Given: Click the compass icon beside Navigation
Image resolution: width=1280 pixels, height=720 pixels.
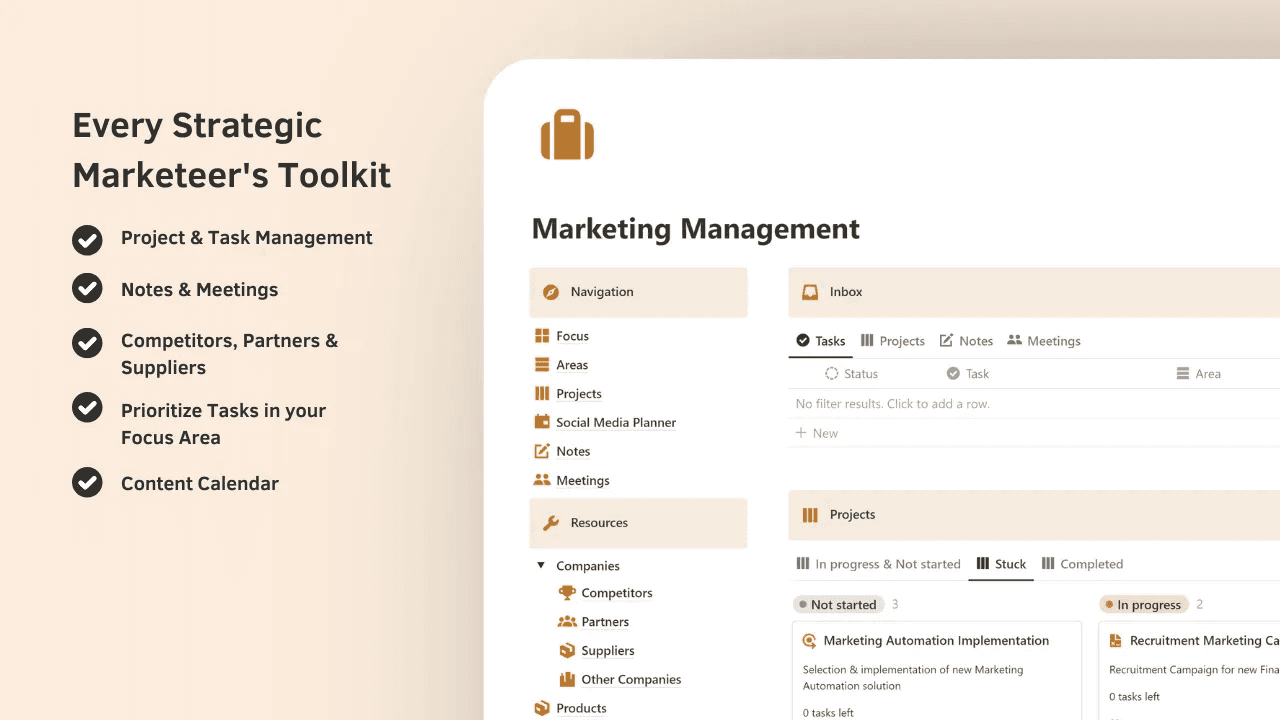Looking at the screenshot, I should (x=550, y=292).
